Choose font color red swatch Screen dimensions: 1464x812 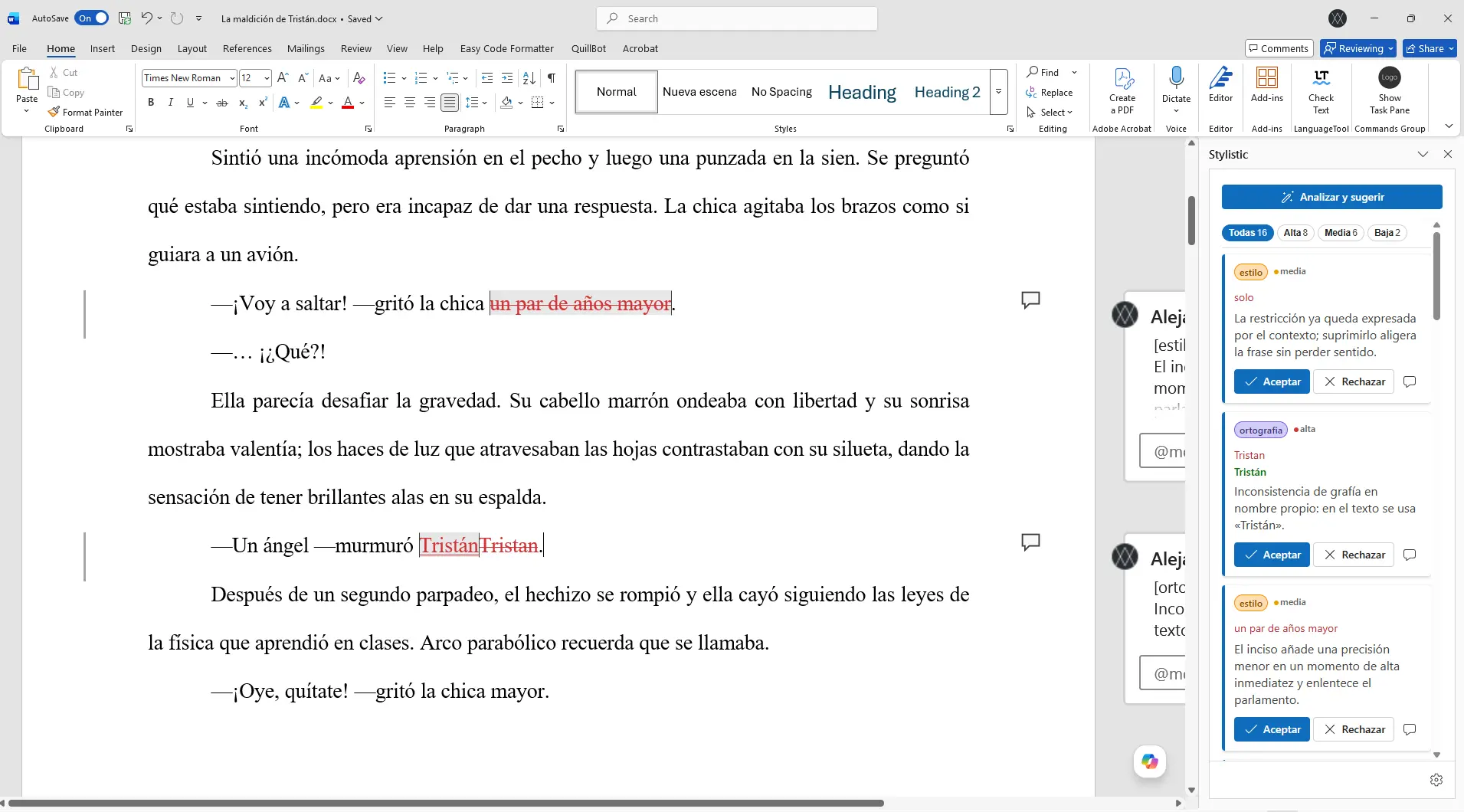click(348, 103)
